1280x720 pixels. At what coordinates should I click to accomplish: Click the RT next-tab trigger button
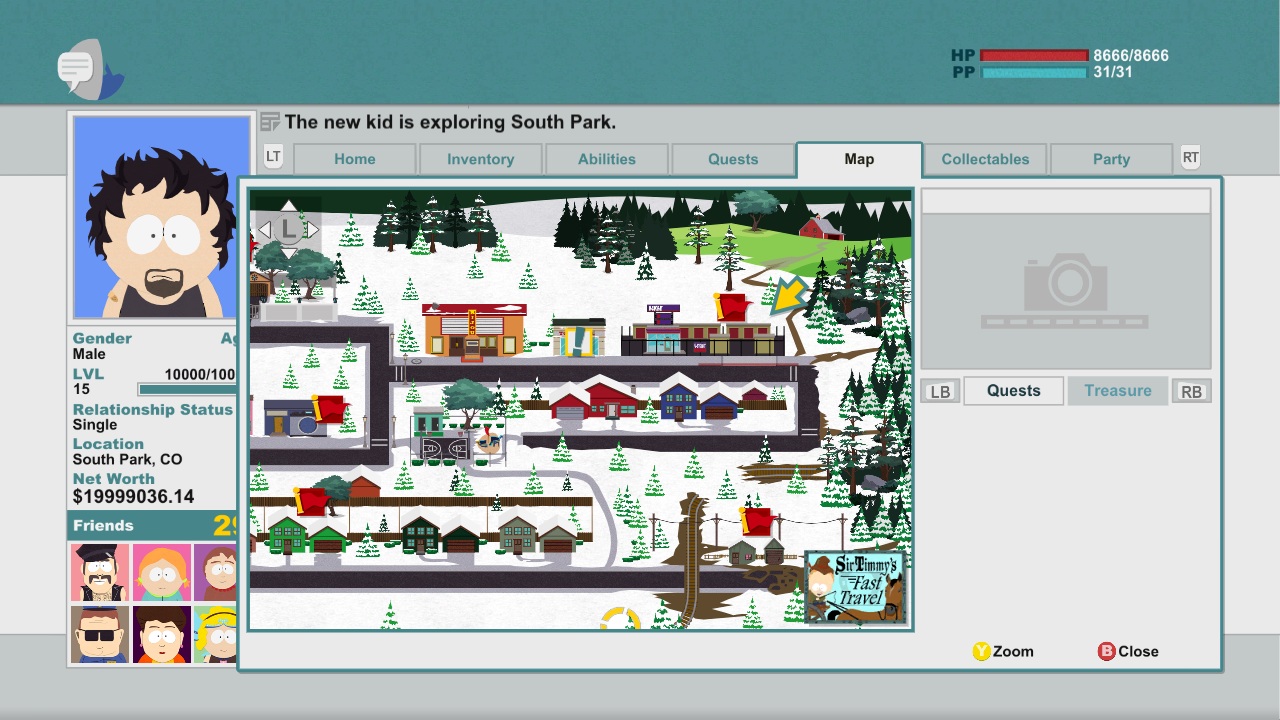tap(1190, 157)
